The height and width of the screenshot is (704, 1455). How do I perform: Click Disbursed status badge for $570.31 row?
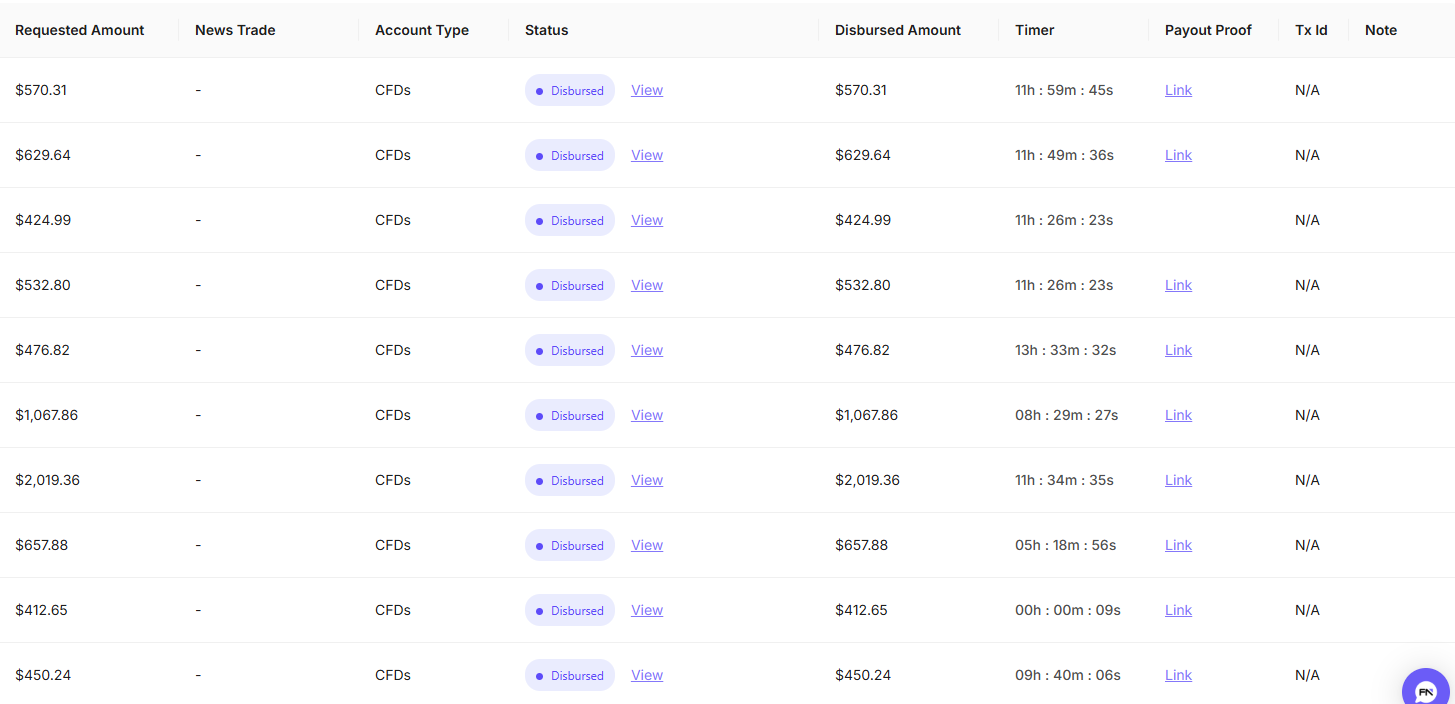[569, 90]
